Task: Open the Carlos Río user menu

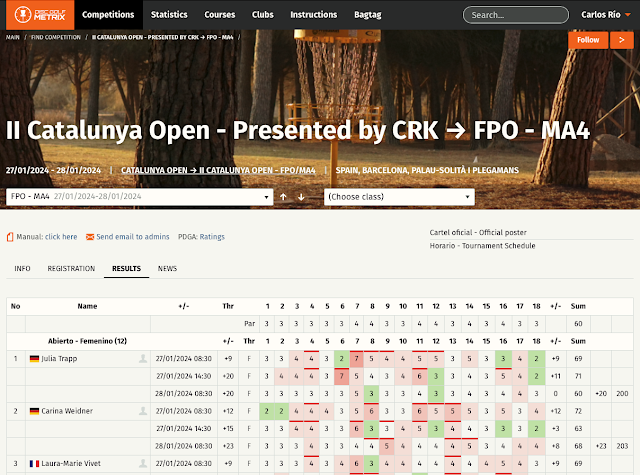Action: tap(606, 15)
